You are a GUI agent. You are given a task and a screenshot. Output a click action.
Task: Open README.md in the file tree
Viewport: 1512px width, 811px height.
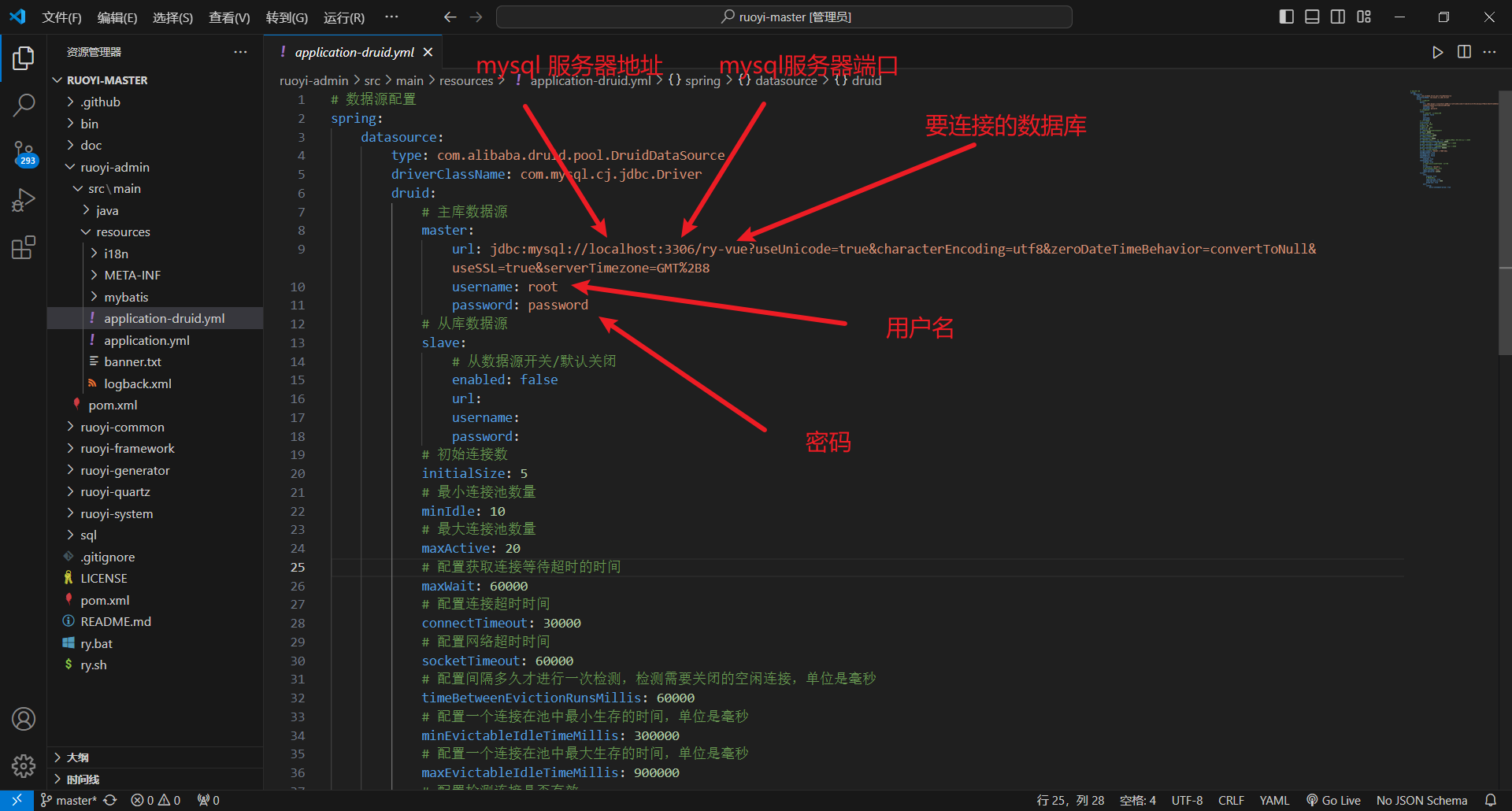(116, 621)
